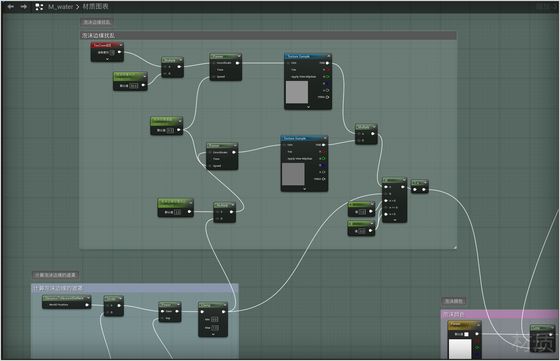The image size is (560, 361).
Task: Edit the Clamp node's Max value field
Action: tap(215, 327)
